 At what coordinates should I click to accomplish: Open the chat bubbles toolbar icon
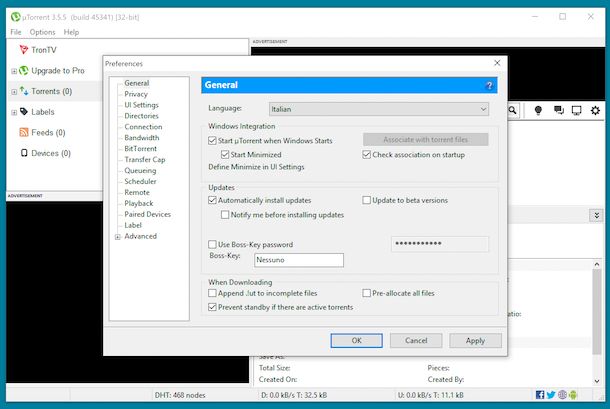559,111
